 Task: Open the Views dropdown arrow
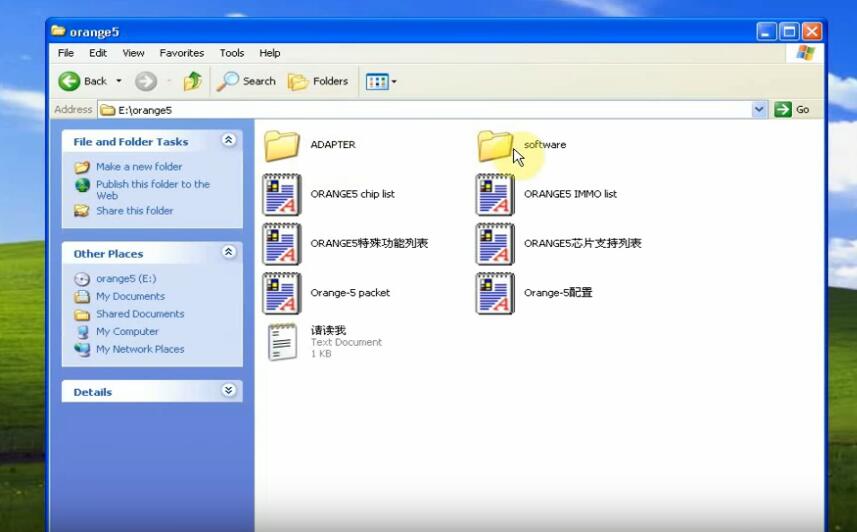point(394,82)
